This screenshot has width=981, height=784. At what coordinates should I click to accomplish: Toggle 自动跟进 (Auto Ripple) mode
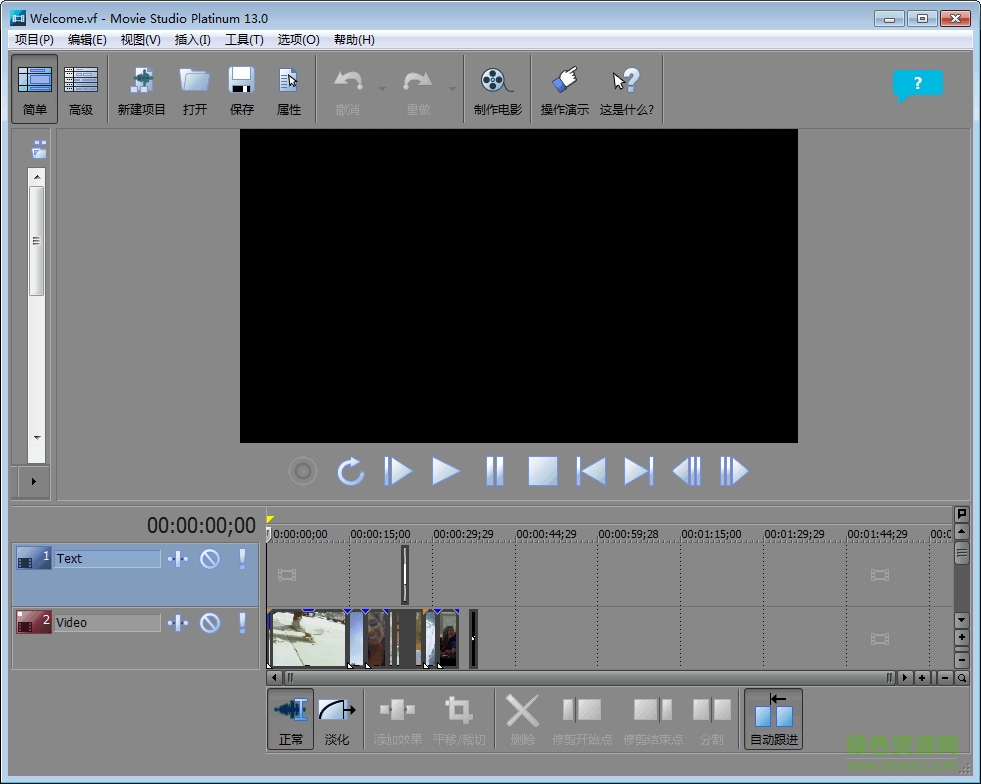click(x=772, y=717)
